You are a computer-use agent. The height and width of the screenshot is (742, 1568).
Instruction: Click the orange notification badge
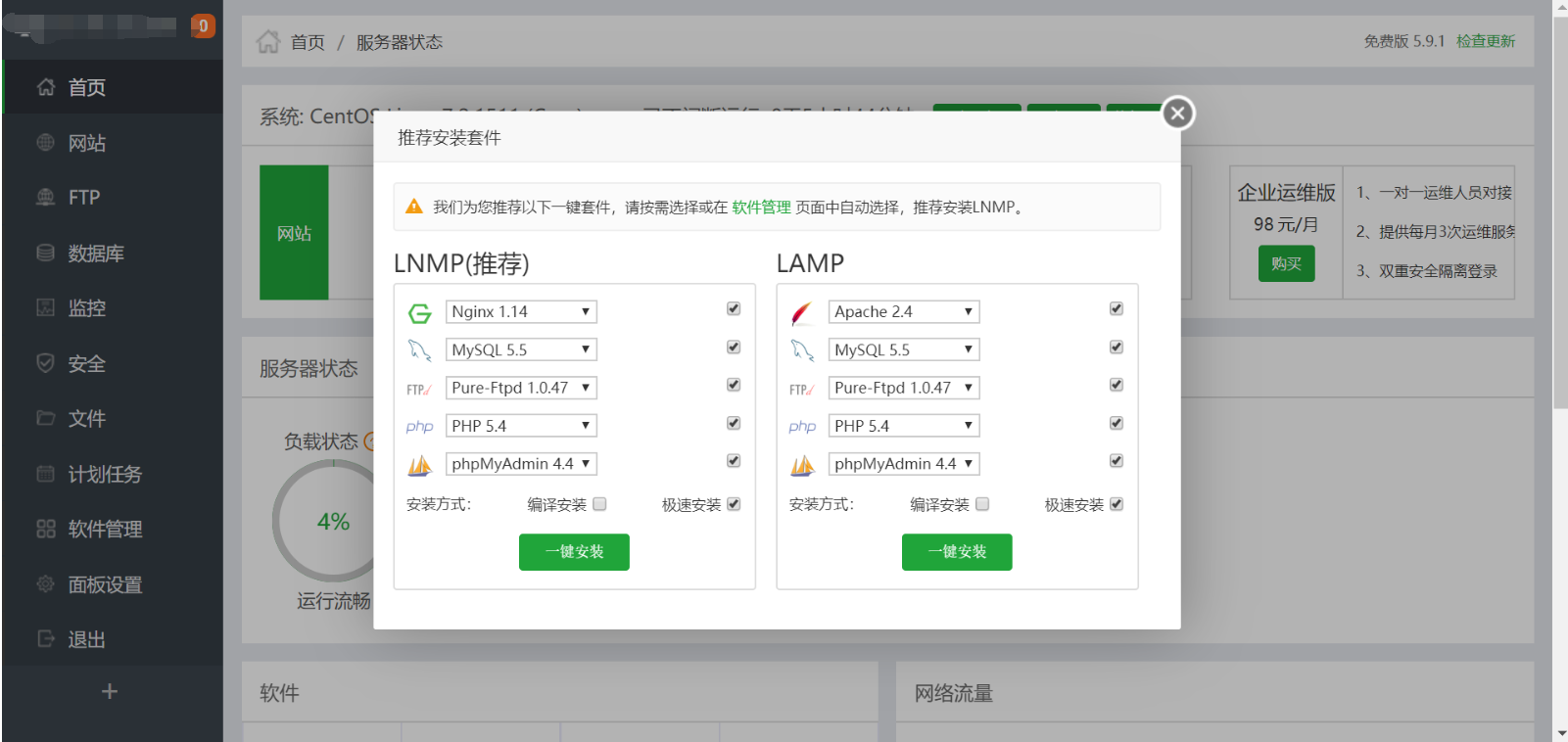pos(203,25)
